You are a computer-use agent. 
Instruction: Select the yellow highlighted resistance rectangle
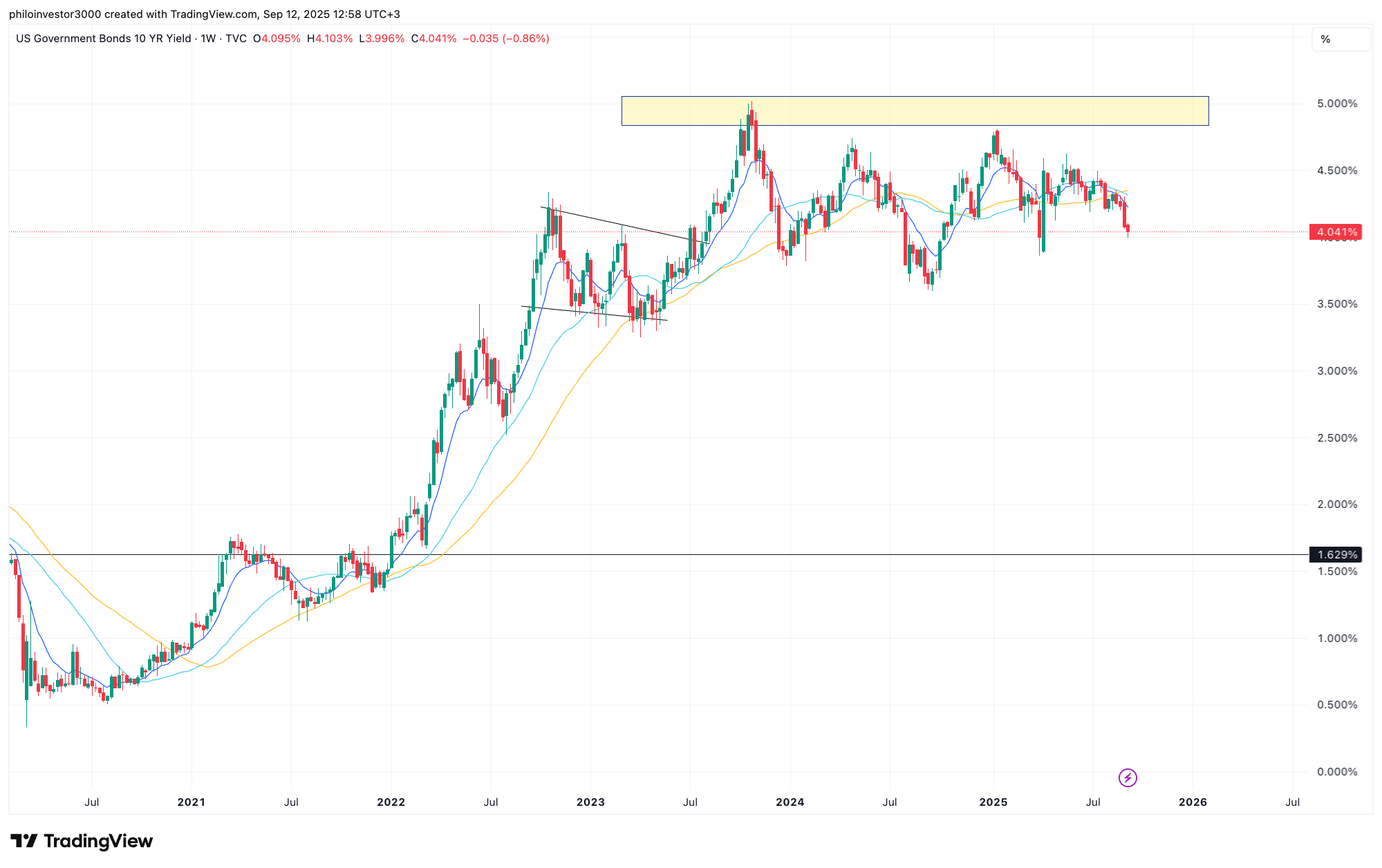914,111
